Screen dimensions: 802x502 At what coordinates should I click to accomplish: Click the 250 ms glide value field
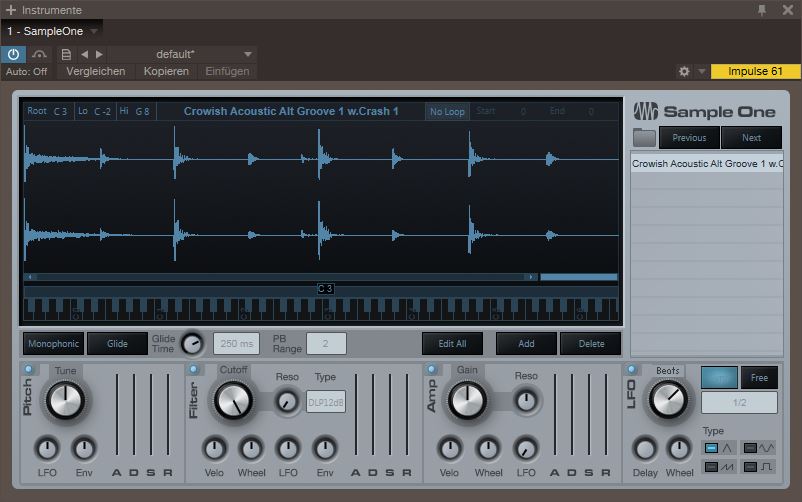[x=236, y=344]
